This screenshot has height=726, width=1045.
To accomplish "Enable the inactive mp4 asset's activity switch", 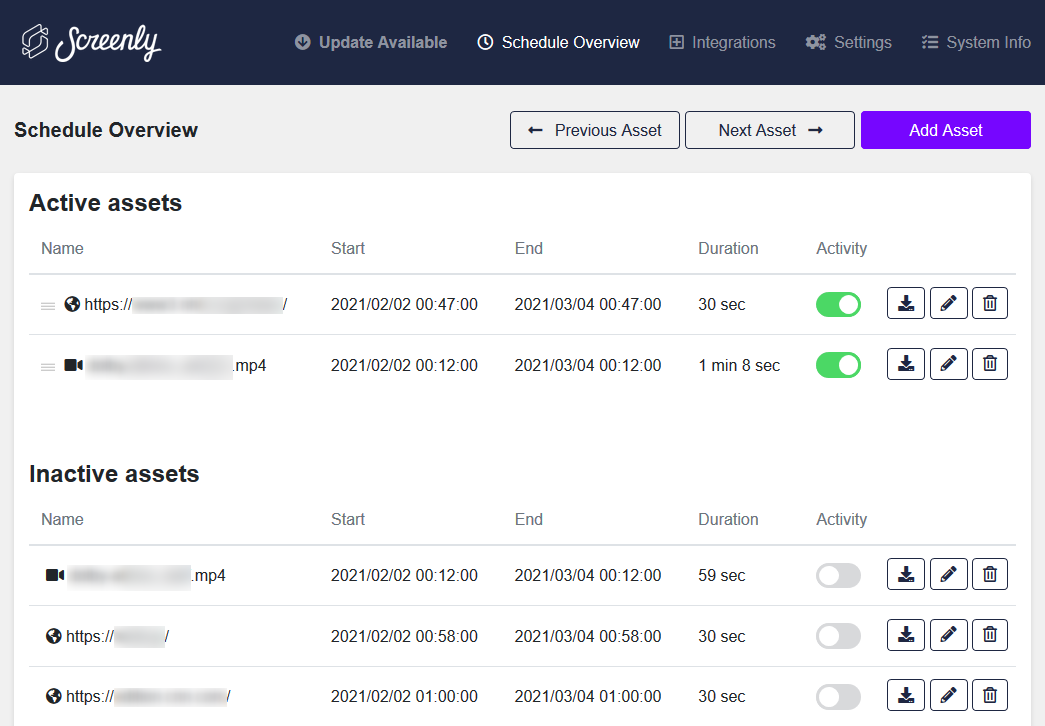I will 838,574.
